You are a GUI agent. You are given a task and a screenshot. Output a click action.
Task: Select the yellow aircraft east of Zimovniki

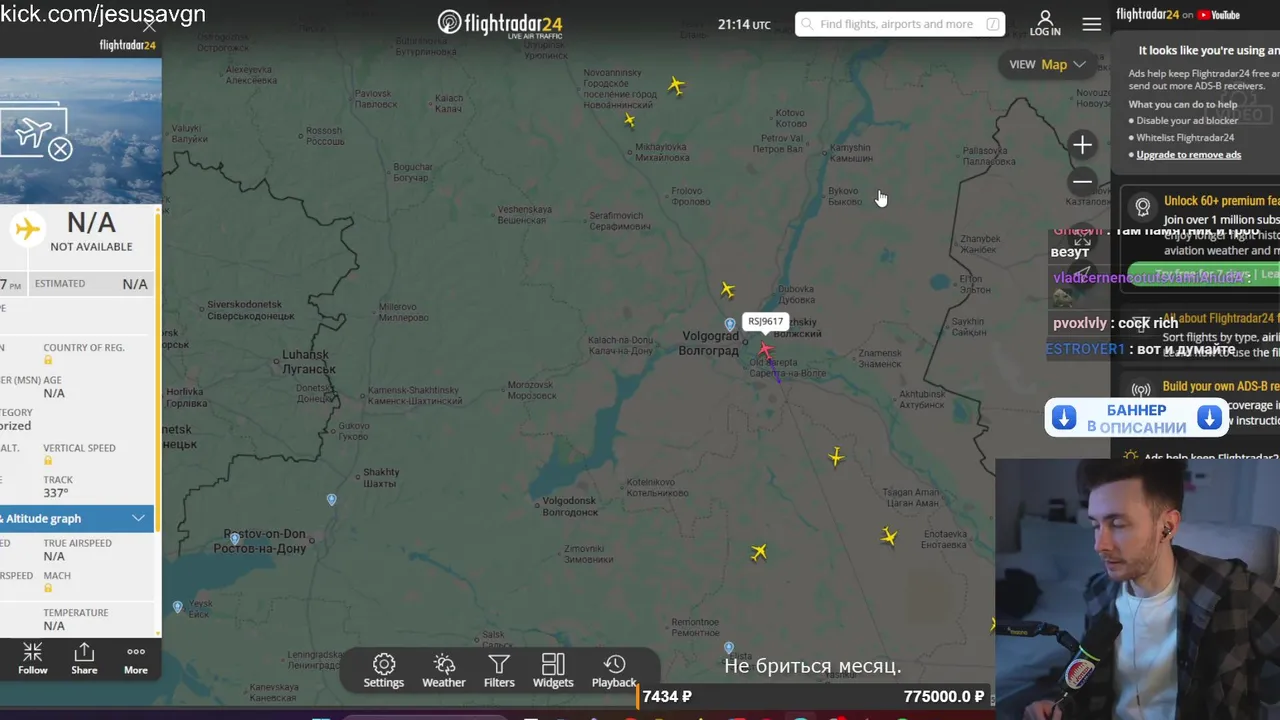(759, 552)
